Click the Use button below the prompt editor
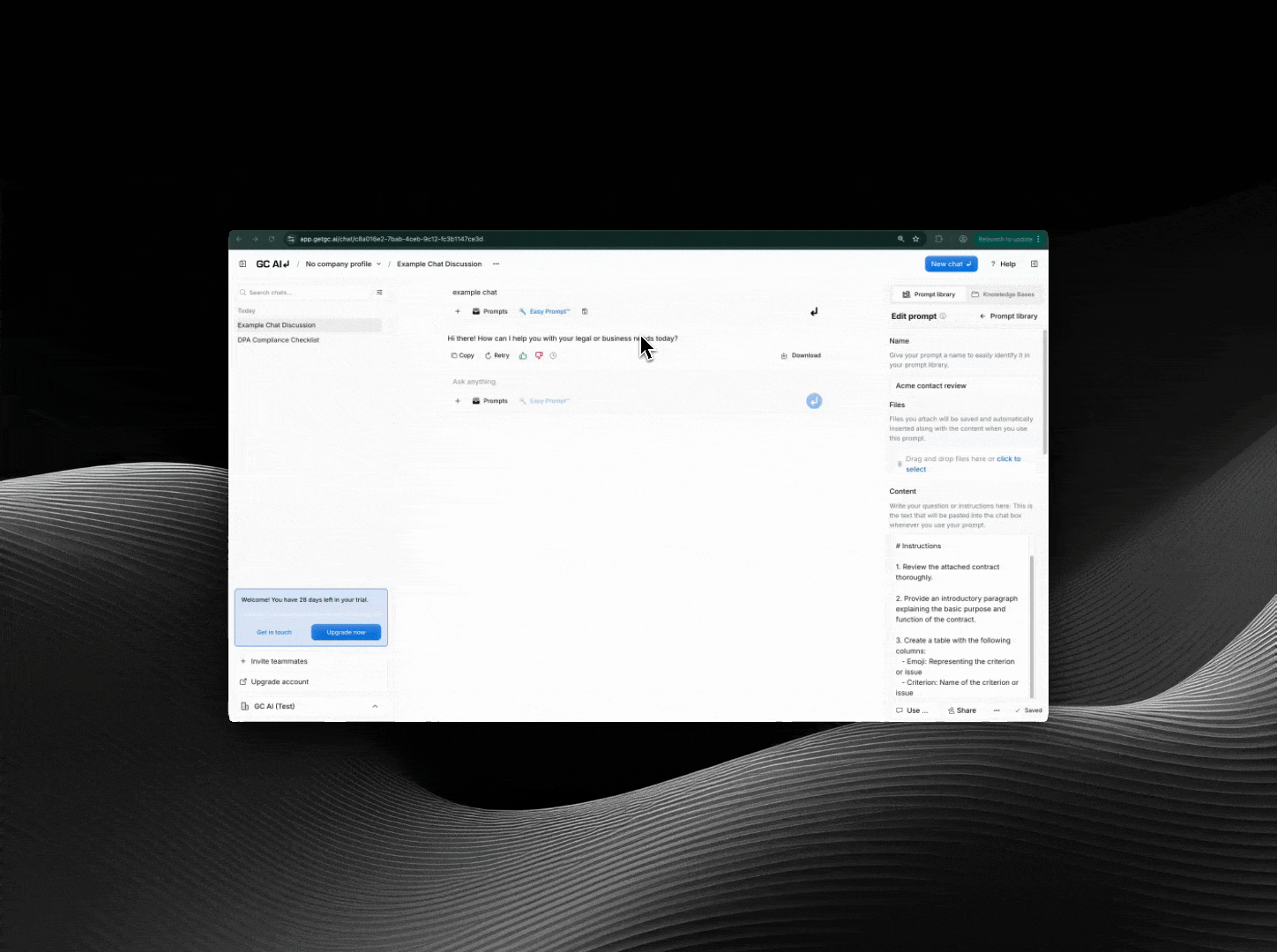 [x=912, y=710]
